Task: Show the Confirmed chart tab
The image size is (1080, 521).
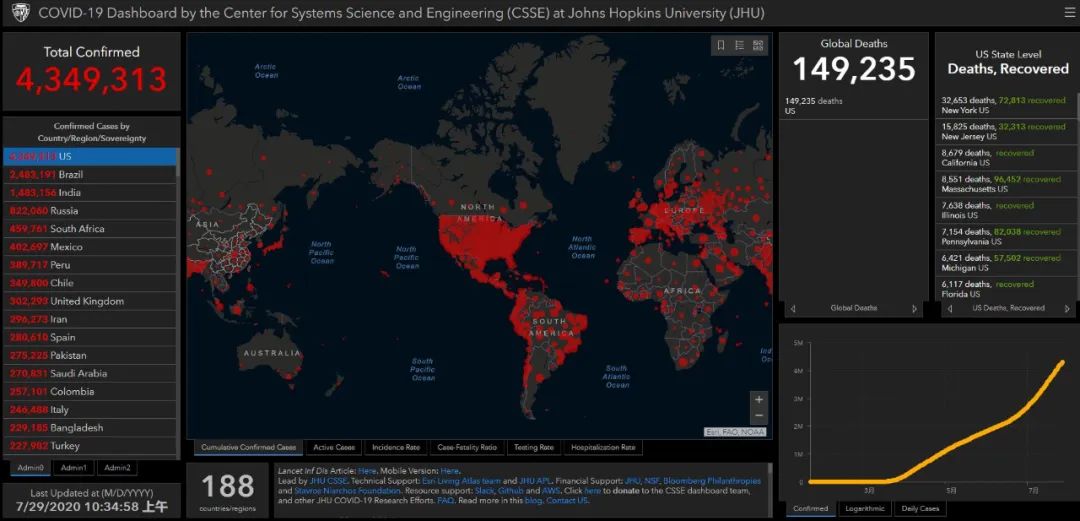Action: pos(810,509)
